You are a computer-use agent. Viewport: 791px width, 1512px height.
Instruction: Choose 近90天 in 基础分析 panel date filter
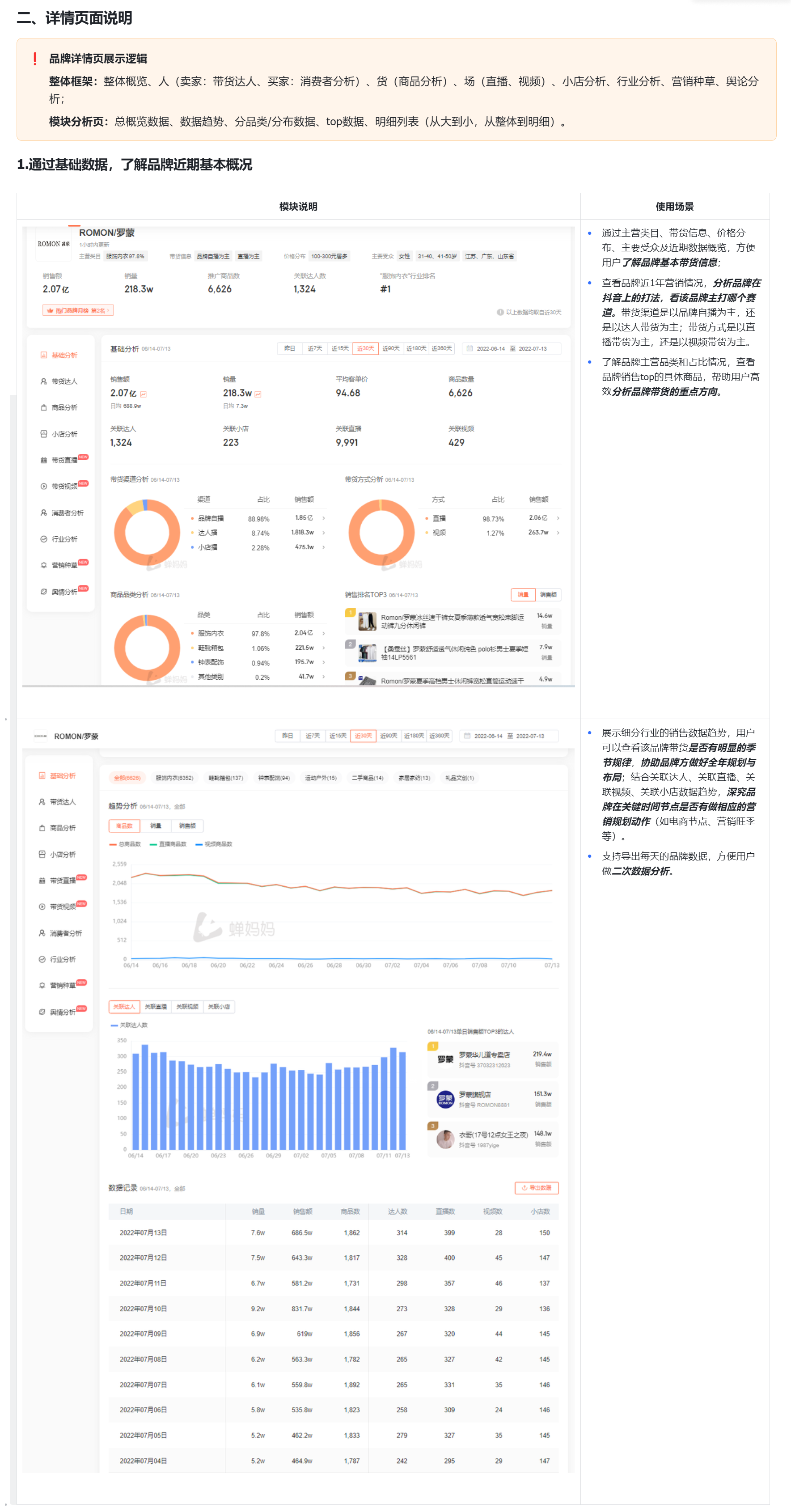[x=391, y=349]
